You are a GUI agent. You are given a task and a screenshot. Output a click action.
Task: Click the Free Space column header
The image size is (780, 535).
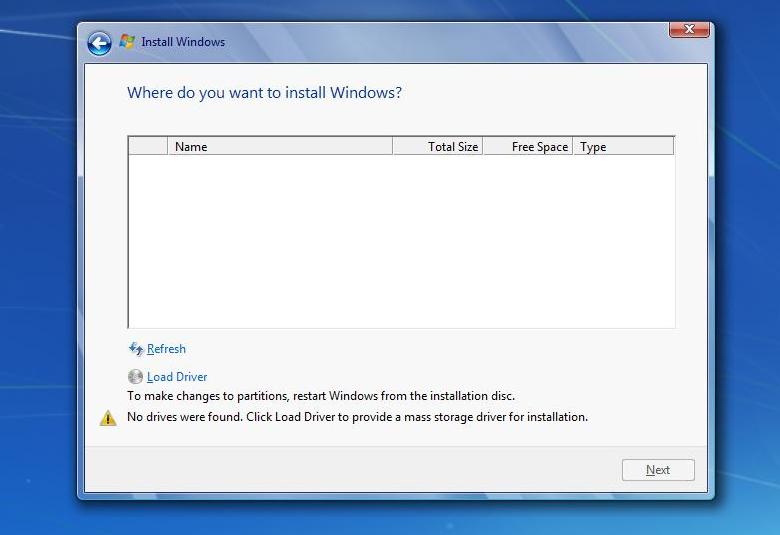pos(527,147)
